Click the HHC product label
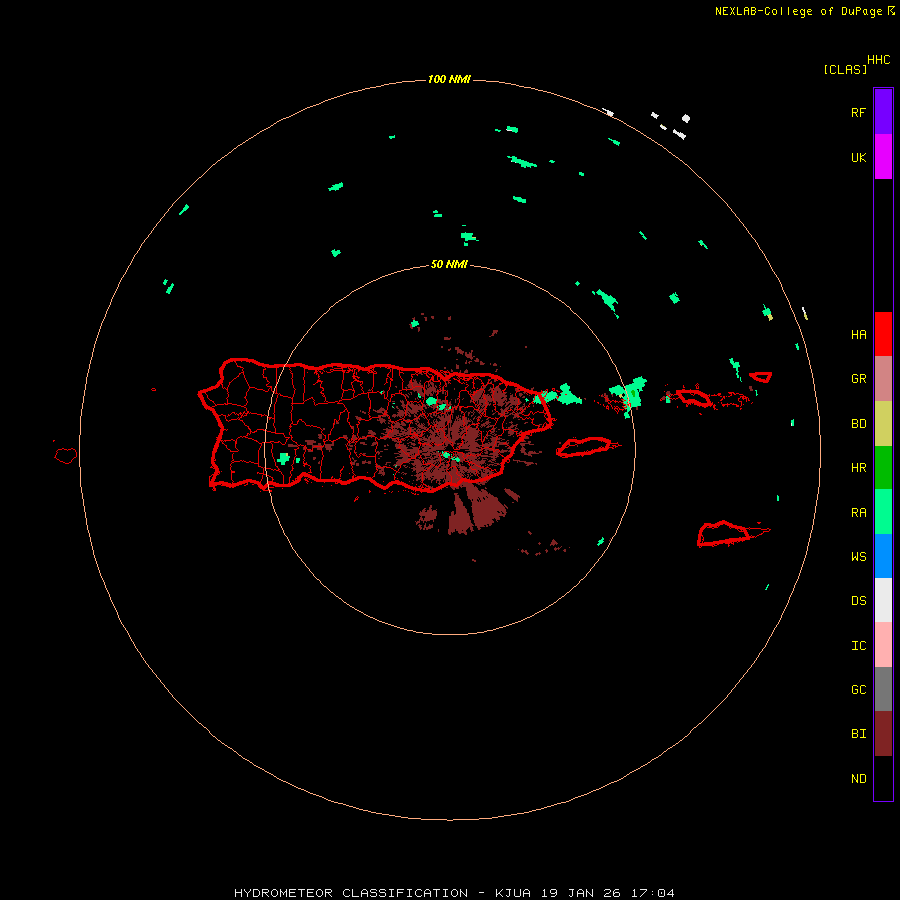The width and height of the screenshot is (900, 900). click(878, 60)
